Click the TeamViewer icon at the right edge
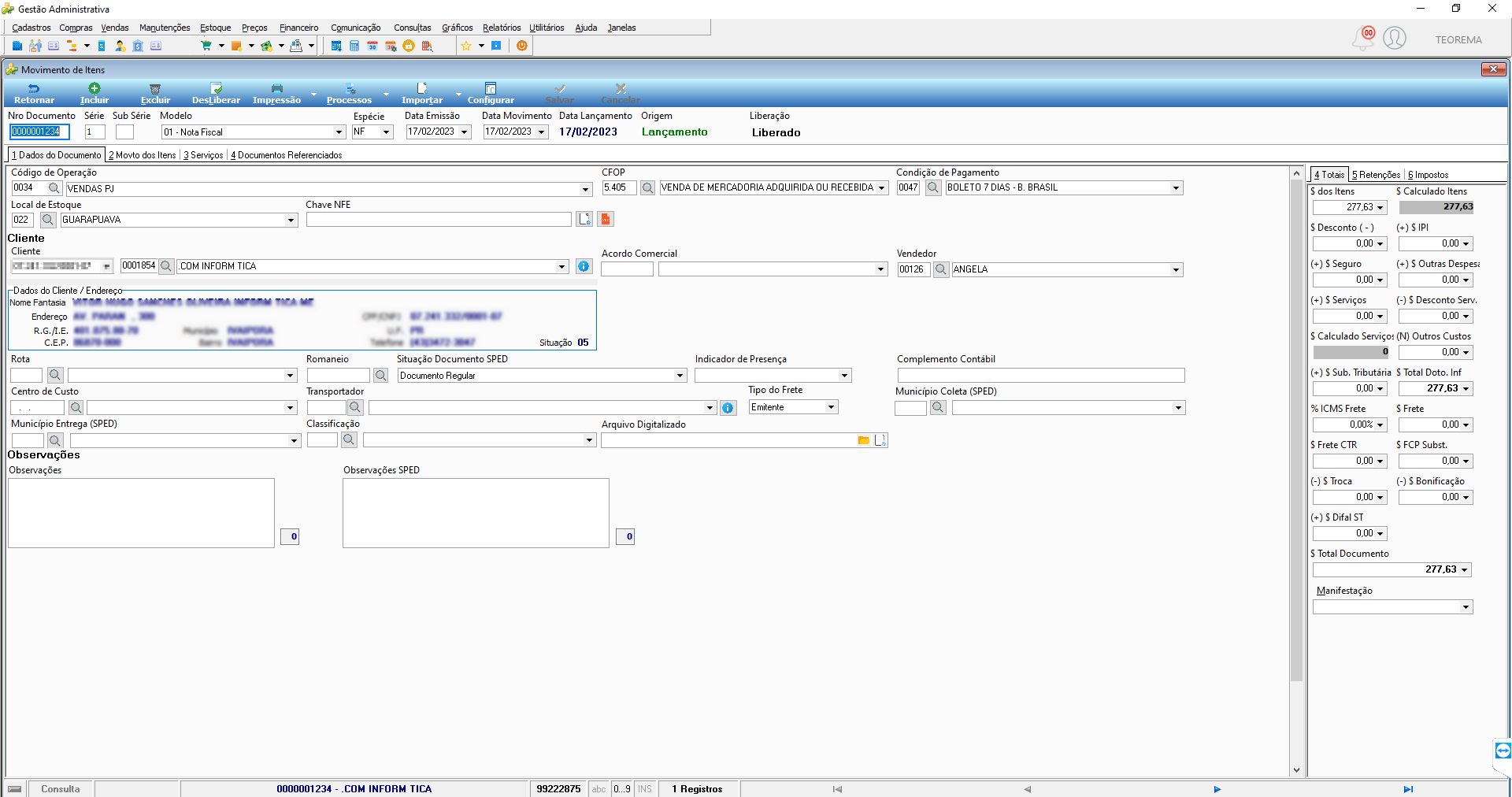The image size is (1512, 797). [x=1503, y=750]
